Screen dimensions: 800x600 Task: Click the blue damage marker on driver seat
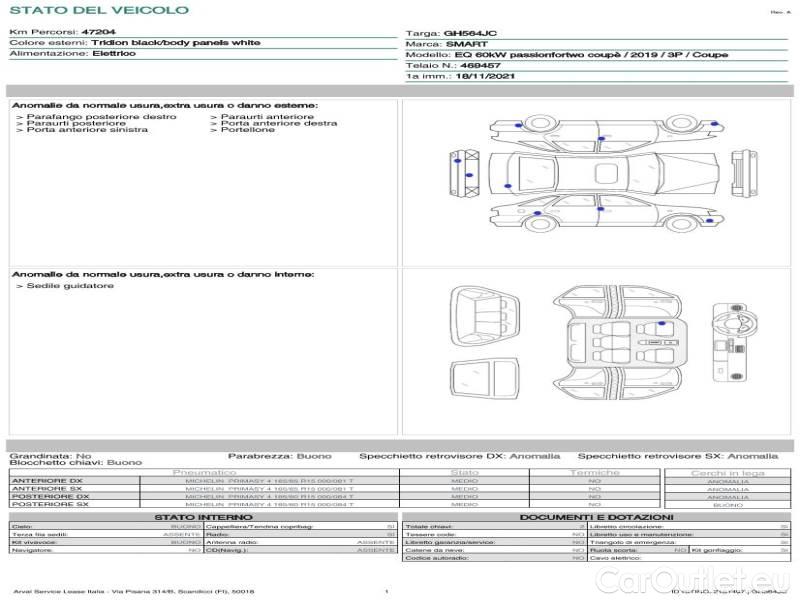click(661, 323)
